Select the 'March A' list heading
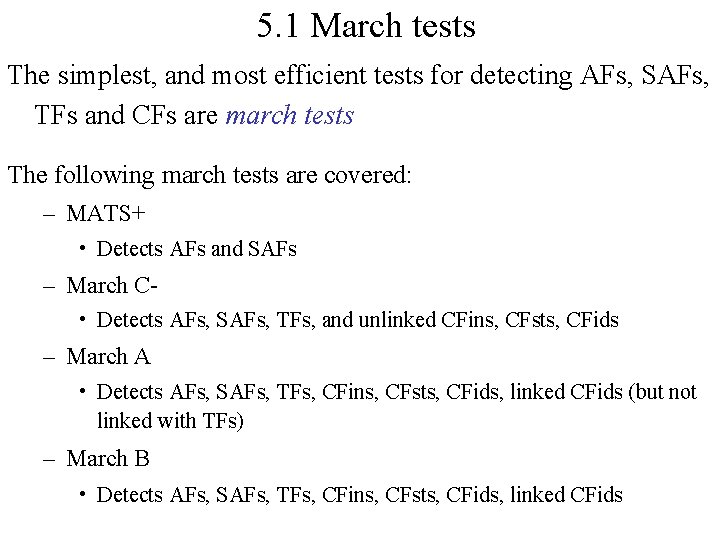This screenshot has width=720, height=540. [x=108, y=356]
